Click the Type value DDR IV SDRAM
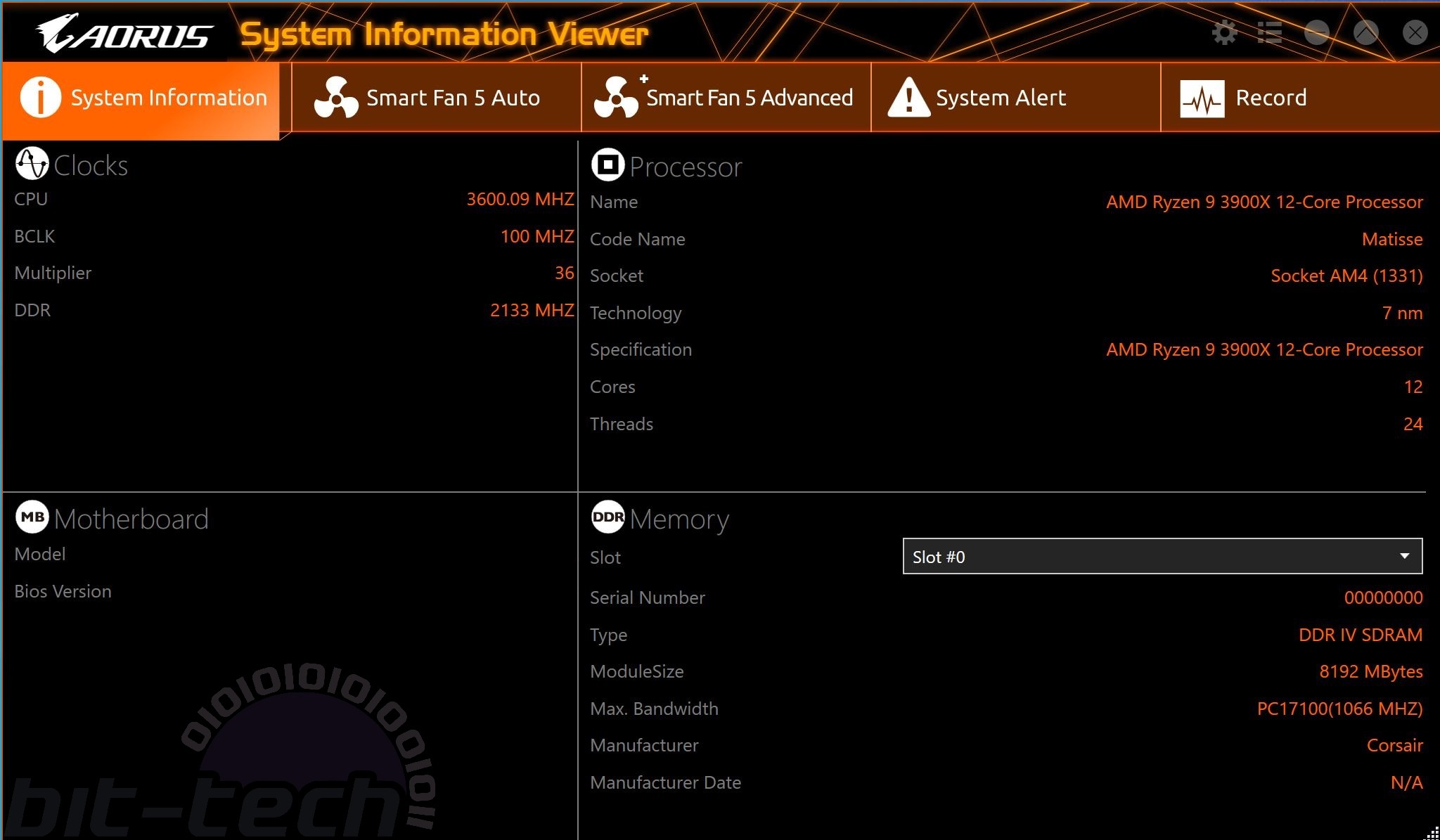This screenshot has height=840, width=1440. coord(1361,635)
